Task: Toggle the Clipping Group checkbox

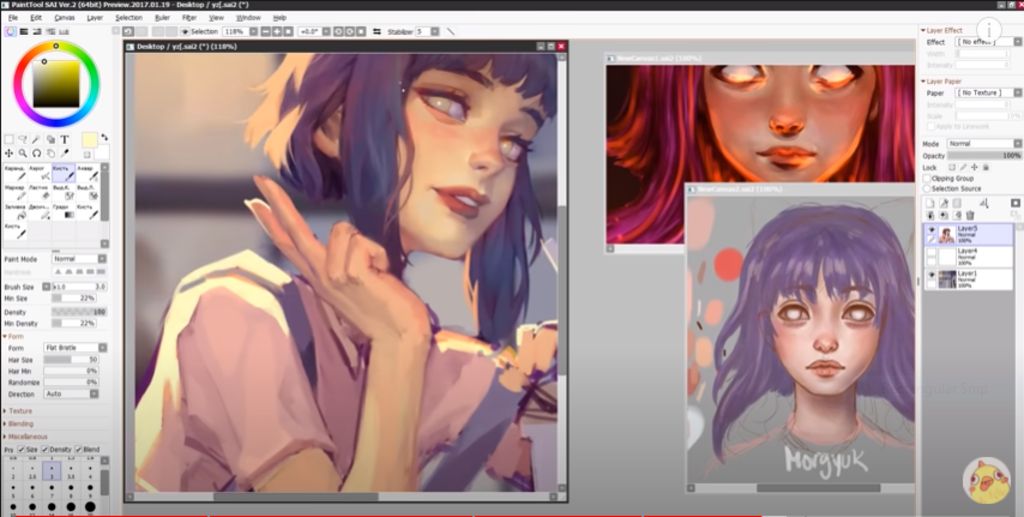Action: tap(926, 178)
